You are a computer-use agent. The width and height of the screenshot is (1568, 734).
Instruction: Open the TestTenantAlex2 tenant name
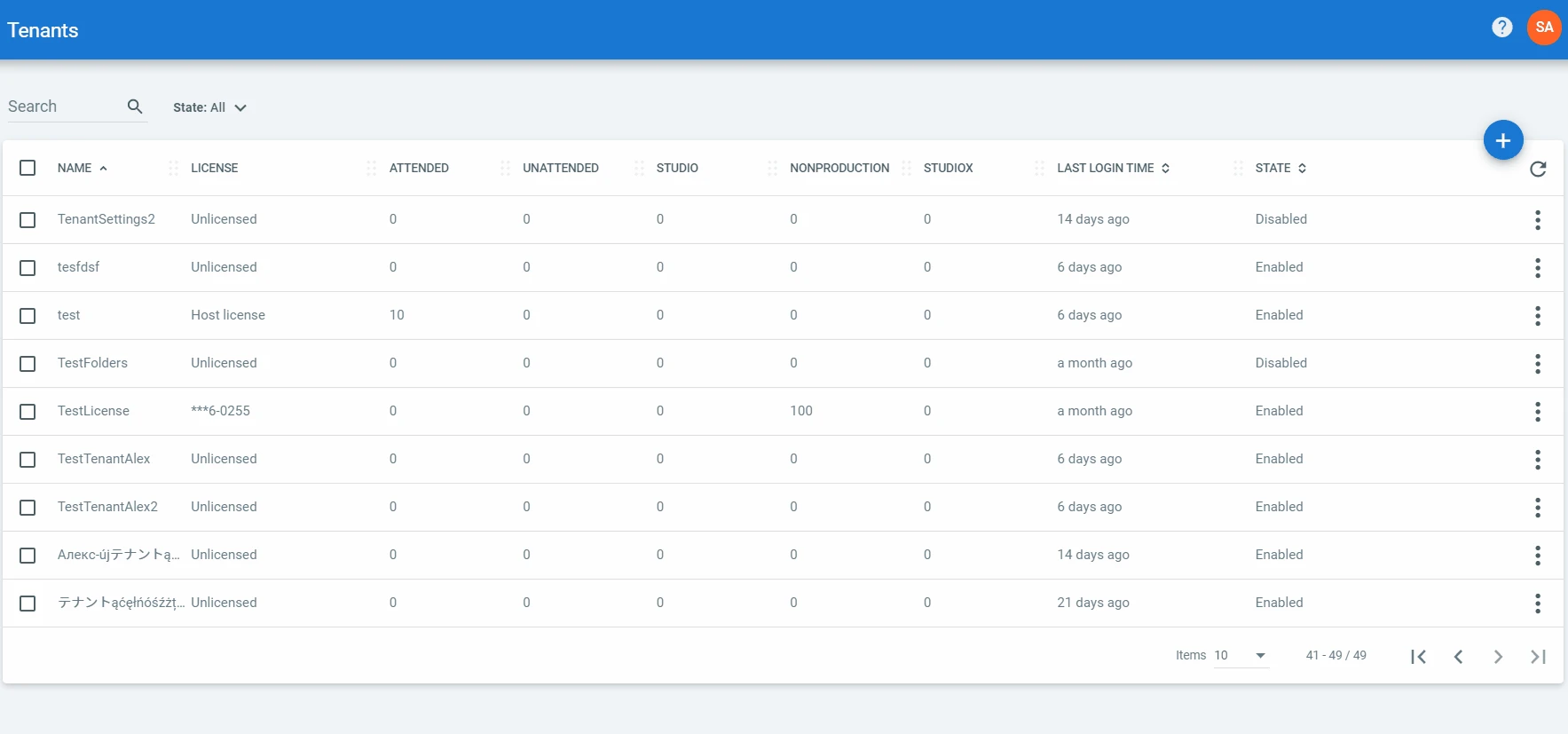(107, 507)
